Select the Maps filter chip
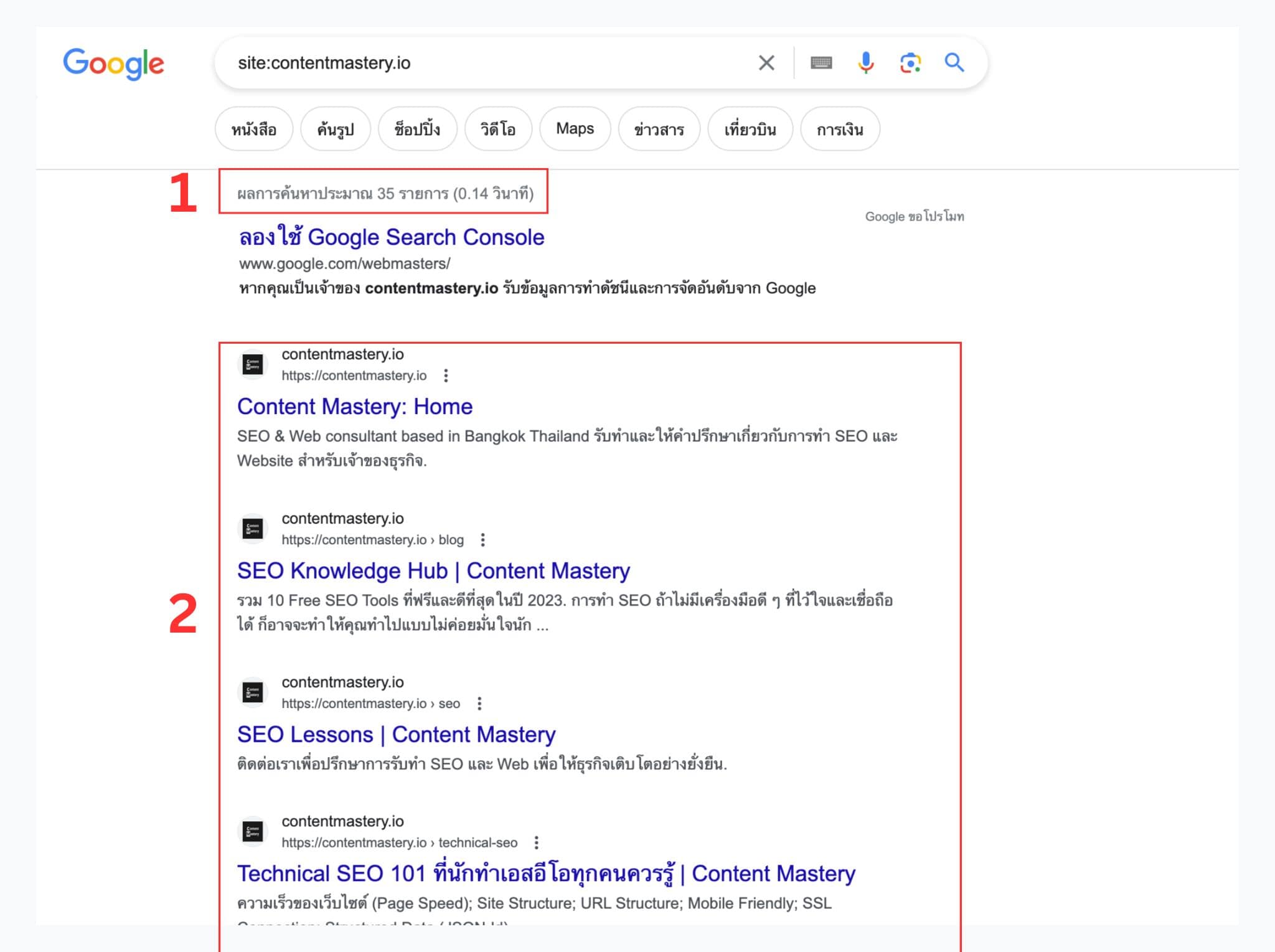This screenshot has width=1275, height=952. point(575,129)
